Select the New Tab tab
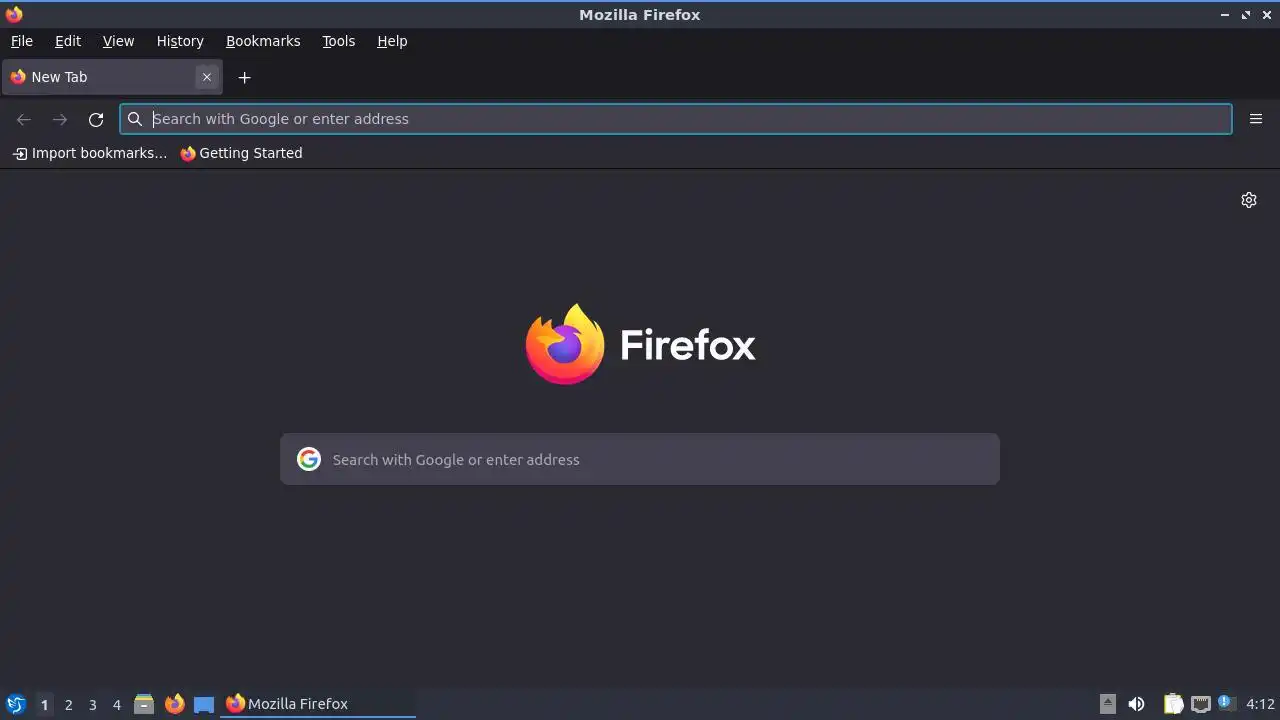 (112, 77)
